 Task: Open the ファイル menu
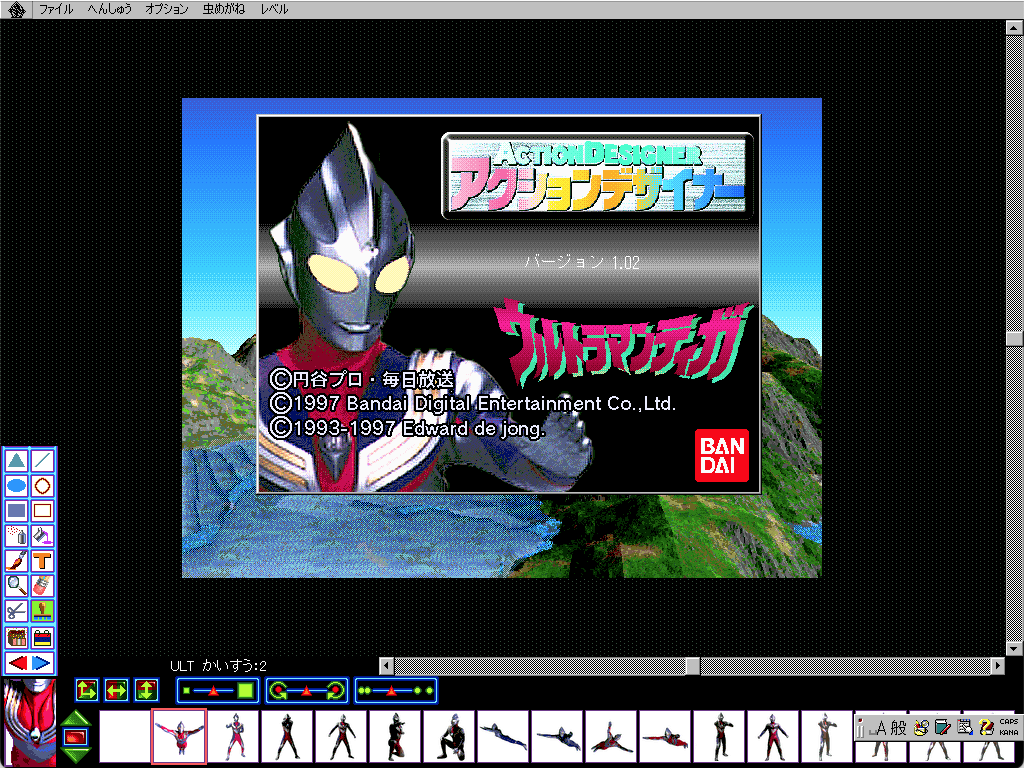(x=56, y=9)
